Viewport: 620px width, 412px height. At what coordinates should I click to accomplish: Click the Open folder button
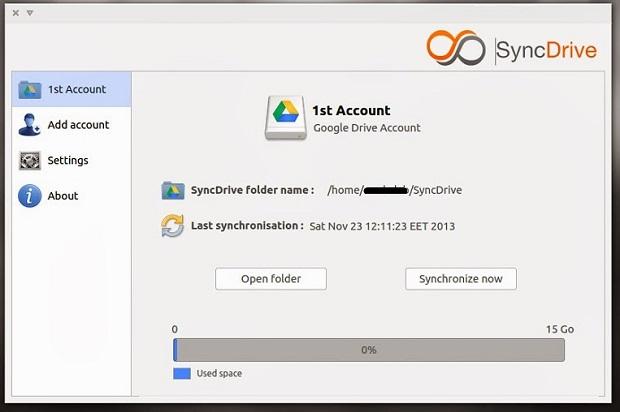point(271,279)
